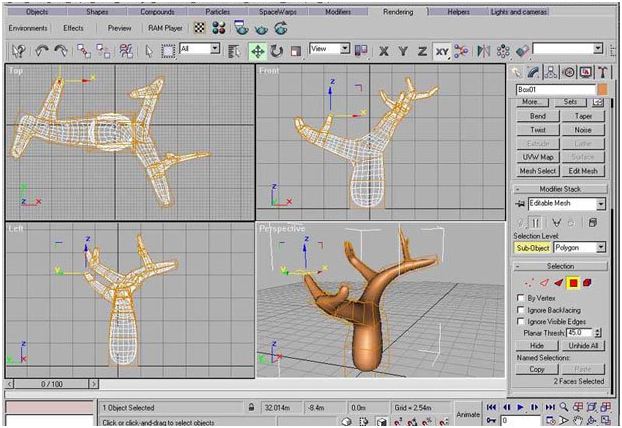The width and height of the screenshot is (622, 428).
Task: Click the Planar Thresh spinner arrows
Action: [598, 332]
